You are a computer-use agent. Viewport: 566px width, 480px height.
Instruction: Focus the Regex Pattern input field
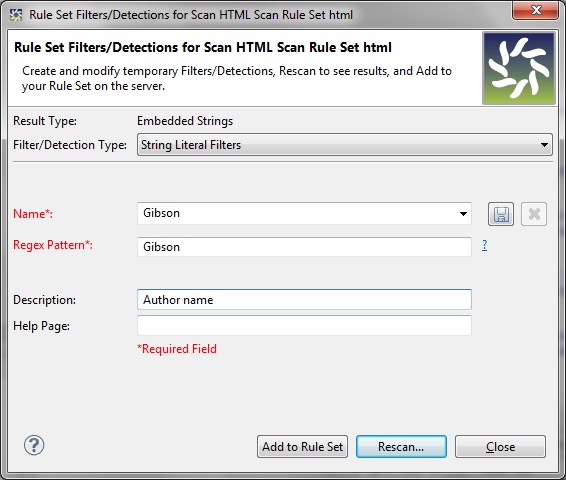[x=304, y=247]
